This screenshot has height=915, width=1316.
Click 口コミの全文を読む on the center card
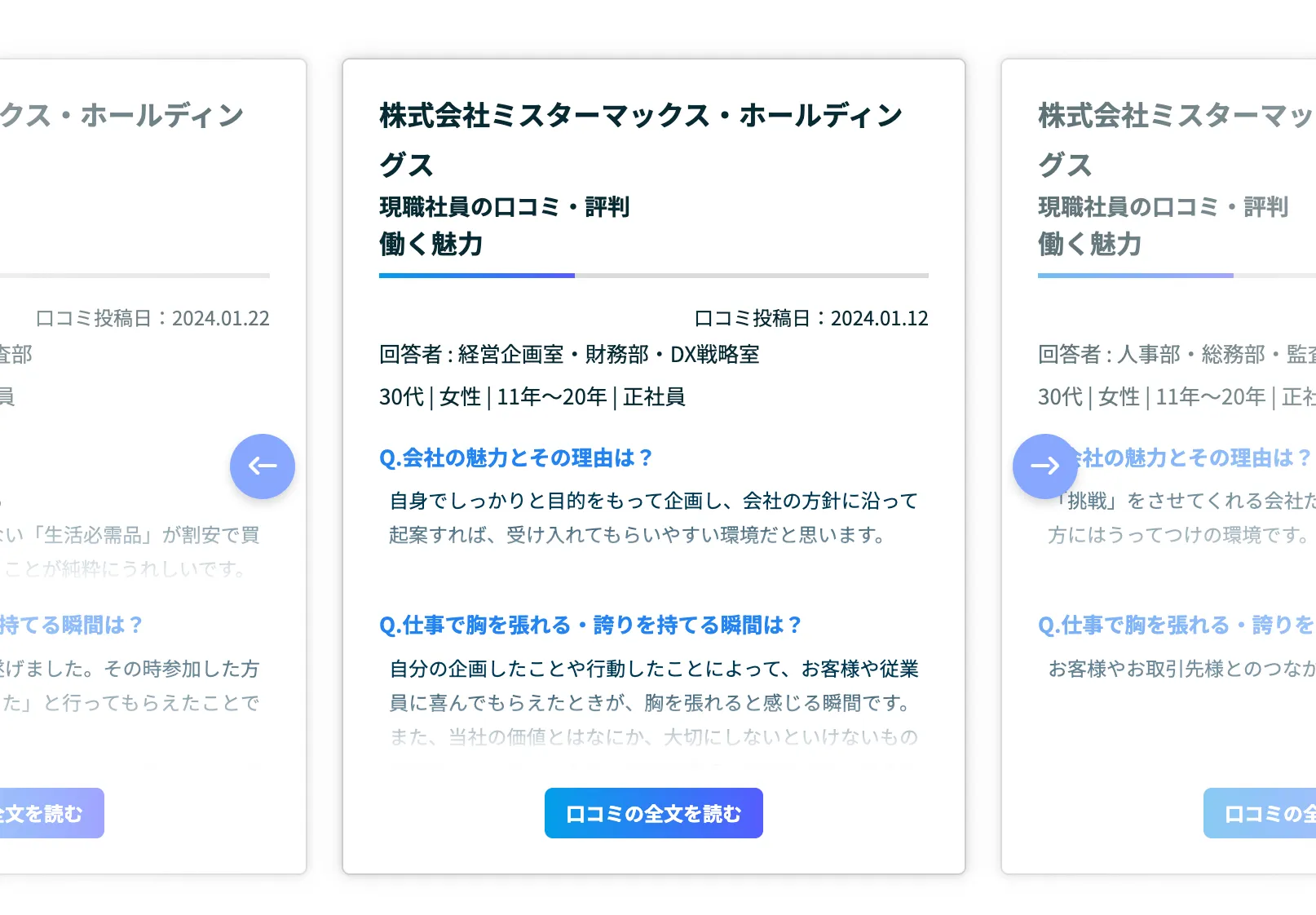(653, 812)
